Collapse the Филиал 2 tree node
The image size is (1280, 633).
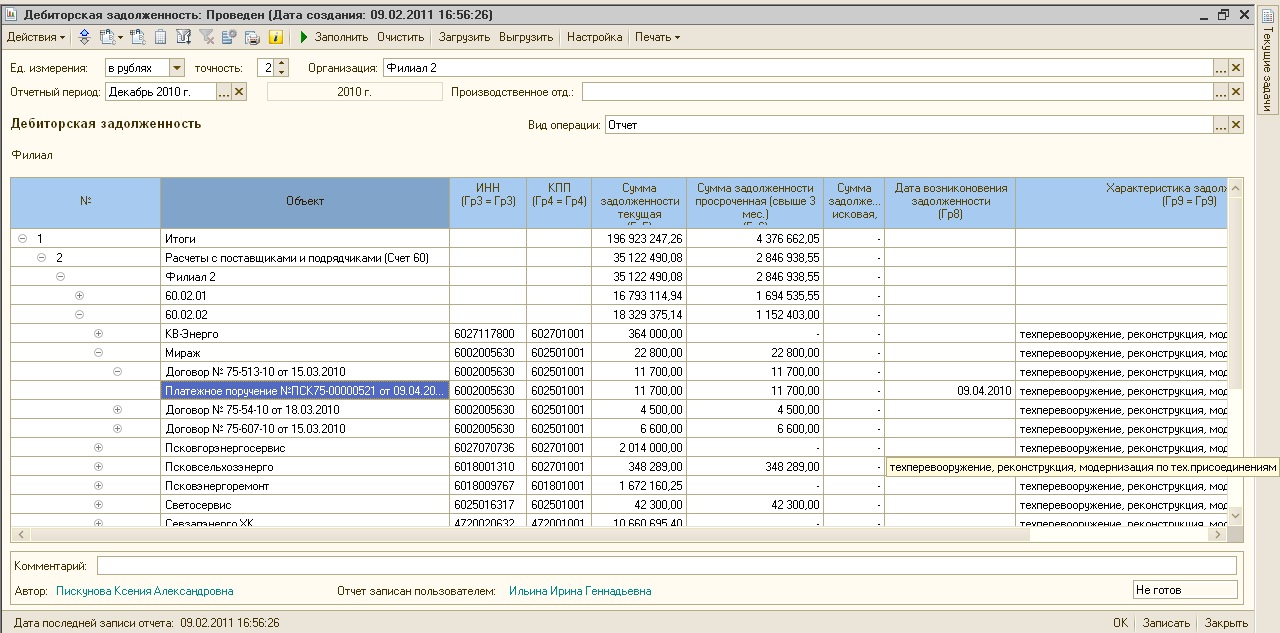[60, 277]
